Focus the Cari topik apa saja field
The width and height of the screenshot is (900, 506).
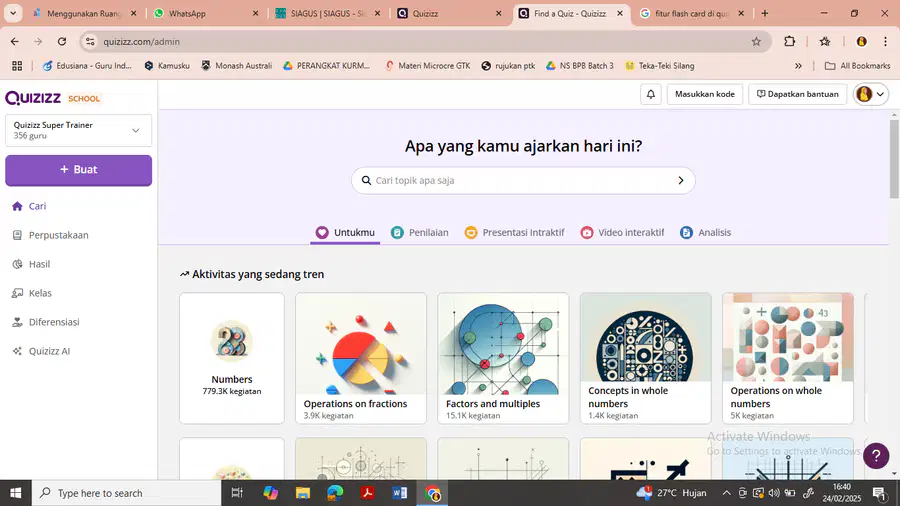(523, 180)
